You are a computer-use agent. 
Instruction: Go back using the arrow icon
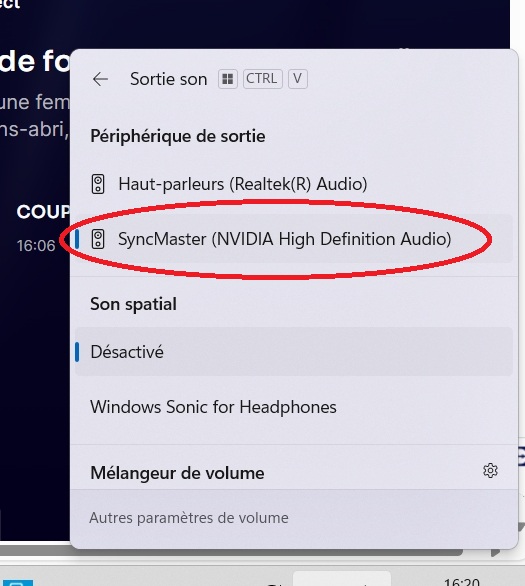(100, 79)
